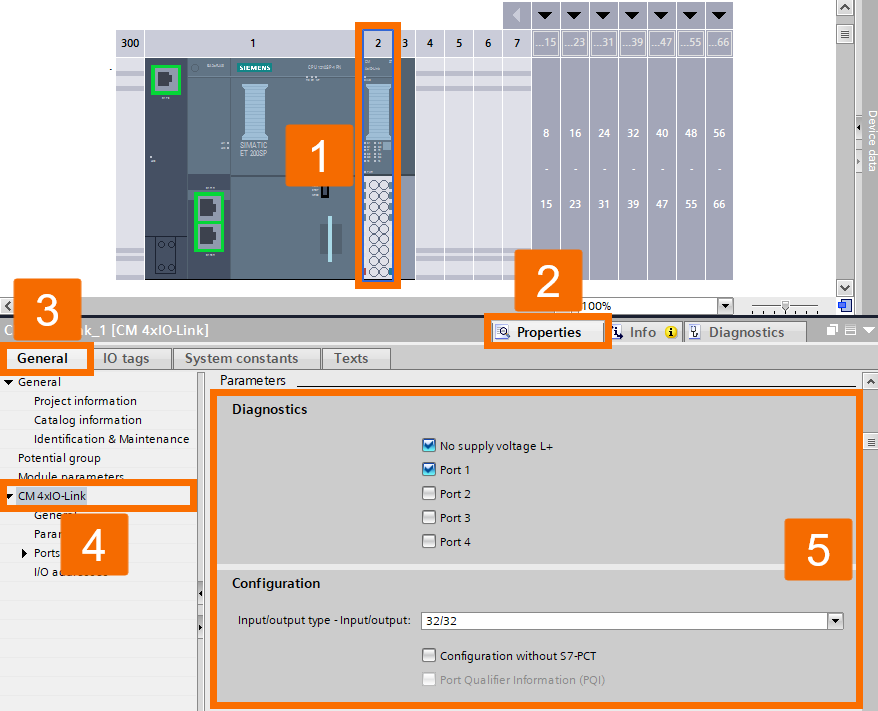878x711 pixels.
Task: Click the upper PROFINET port on the CPU
Action: point(209,208)
